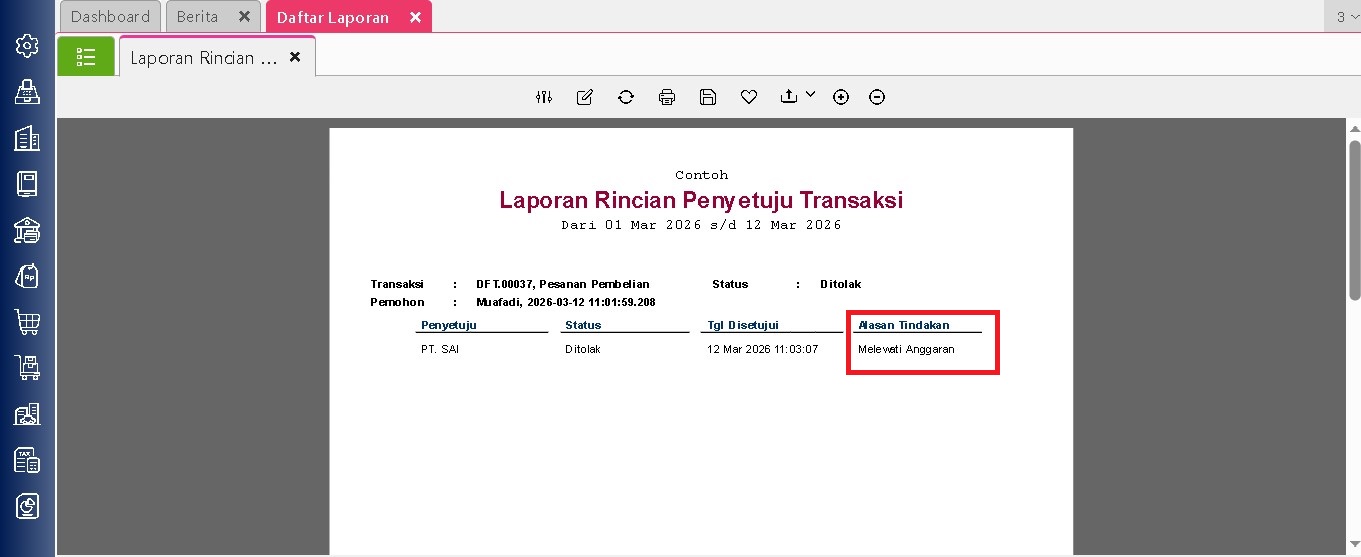
Task: Zoom in with the plus circle icon
Action: tap(841, 97)
